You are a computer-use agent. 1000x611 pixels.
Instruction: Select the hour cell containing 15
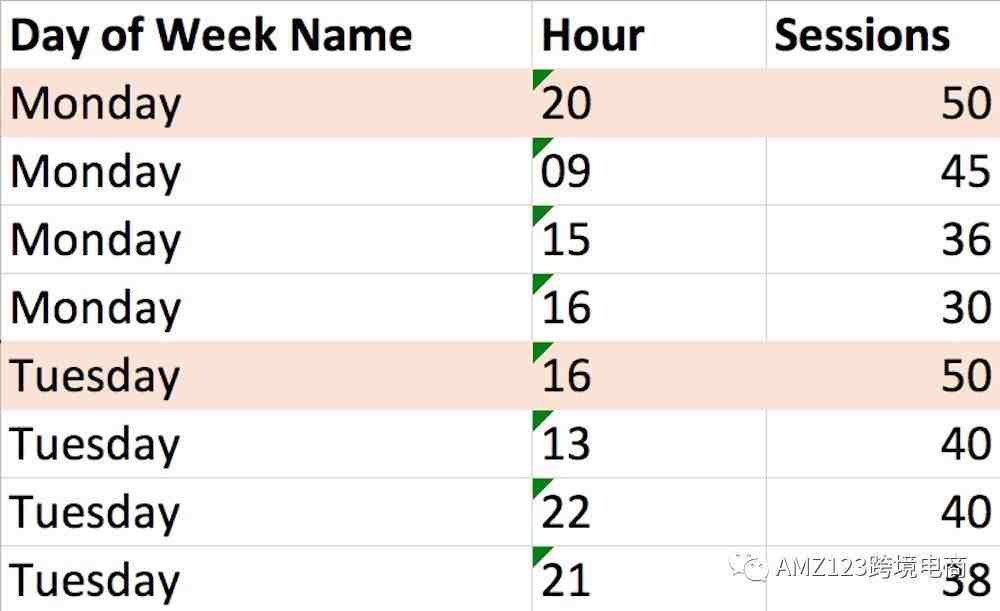point(648,240)
